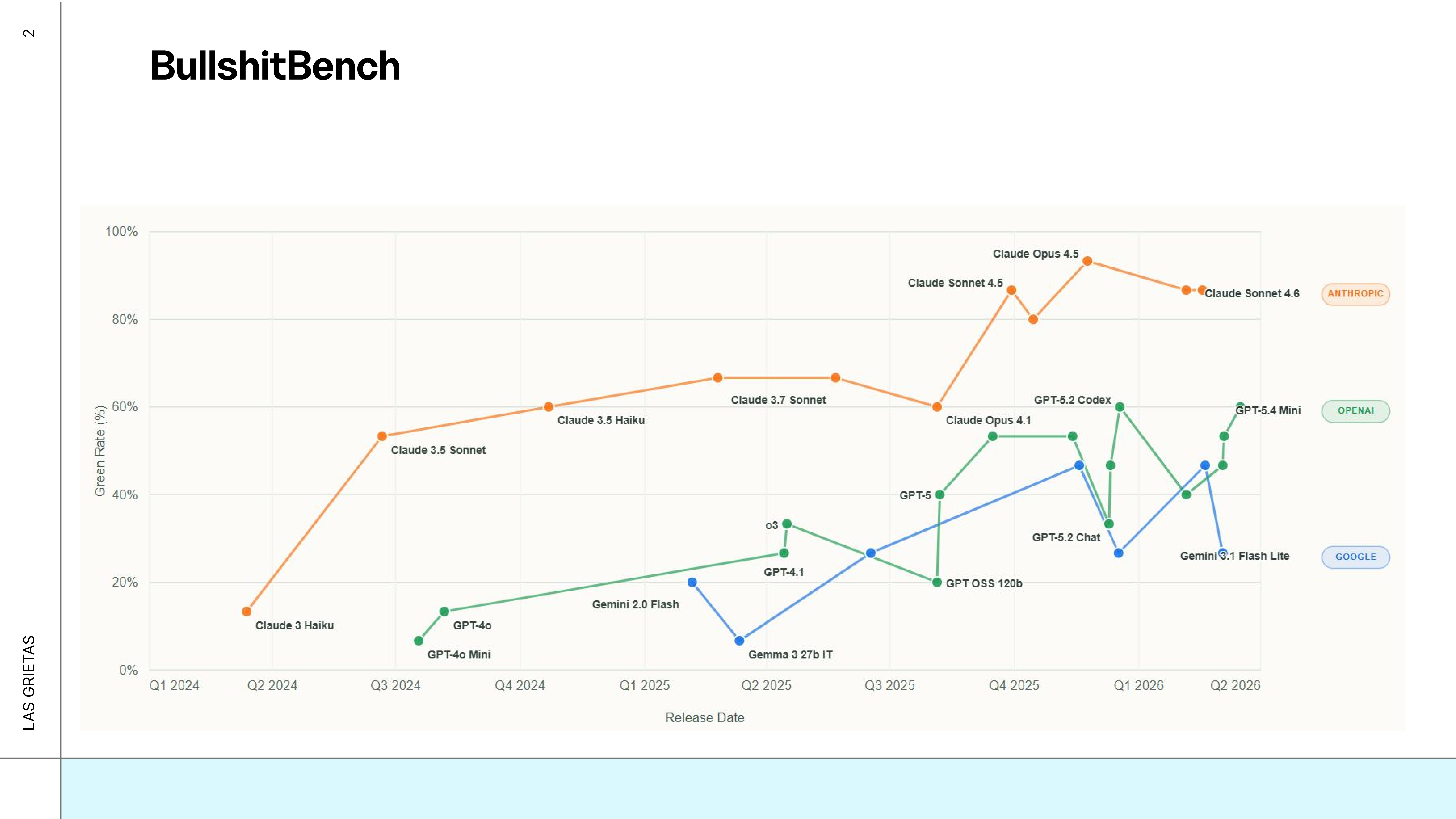Screen dimensions: 1456x819
Task: Click the ANTHROPIC legend badge
Action: point(1355,294)
